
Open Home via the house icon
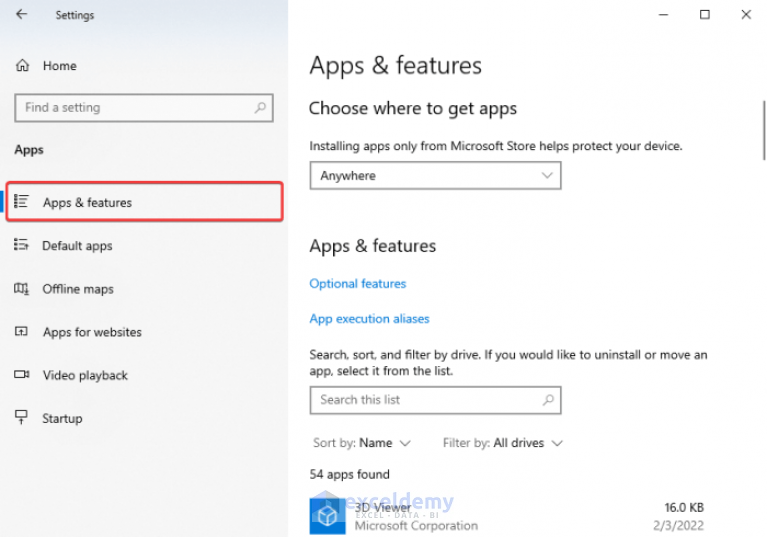click(23, 65)
